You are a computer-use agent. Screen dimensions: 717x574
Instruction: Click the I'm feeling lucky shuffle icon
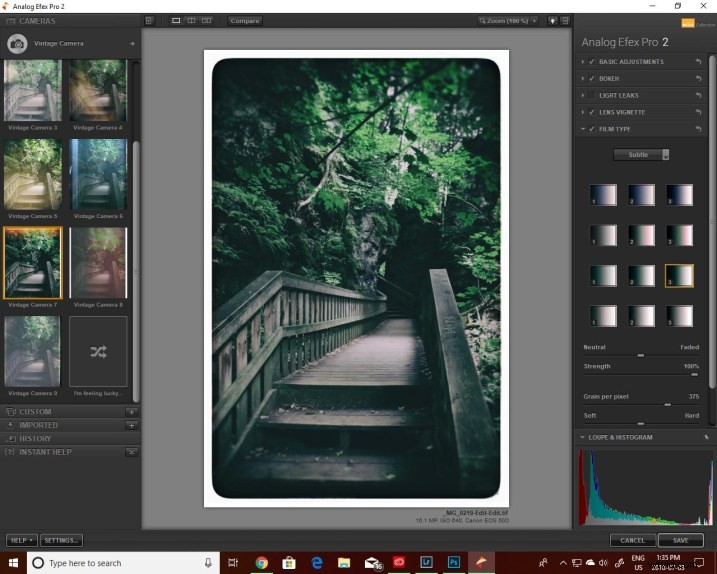pos(98,351)
